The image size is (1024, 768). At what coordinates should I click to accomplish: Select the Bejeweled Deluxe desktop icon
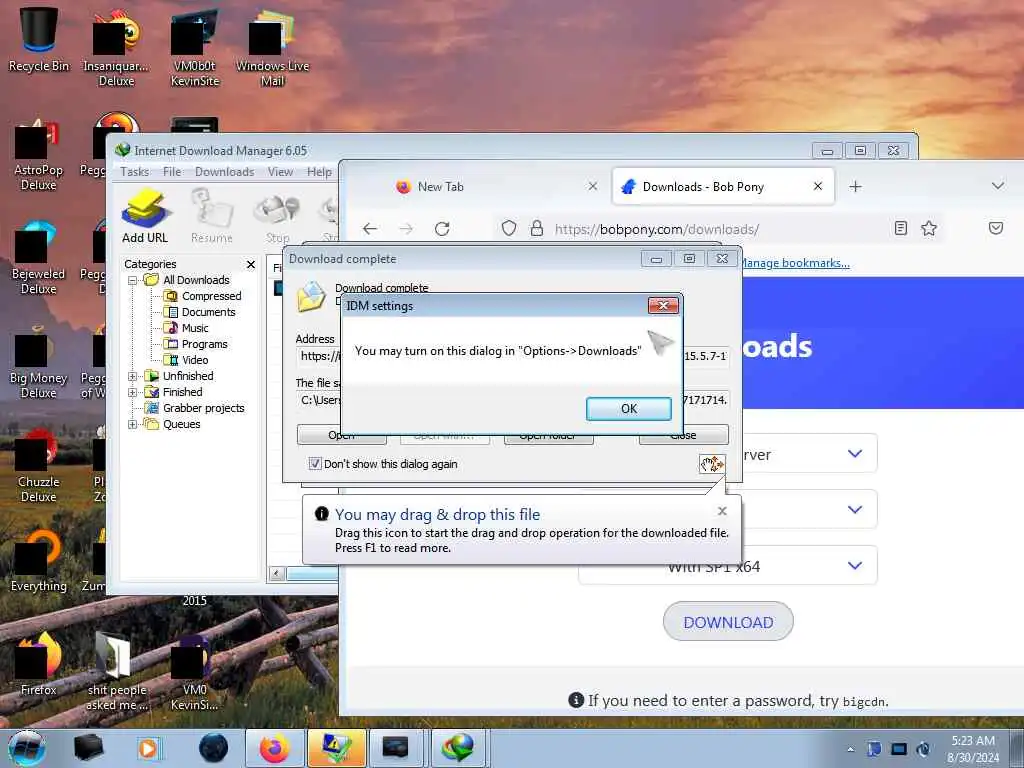pyautogui.click(x=39, y=256)
